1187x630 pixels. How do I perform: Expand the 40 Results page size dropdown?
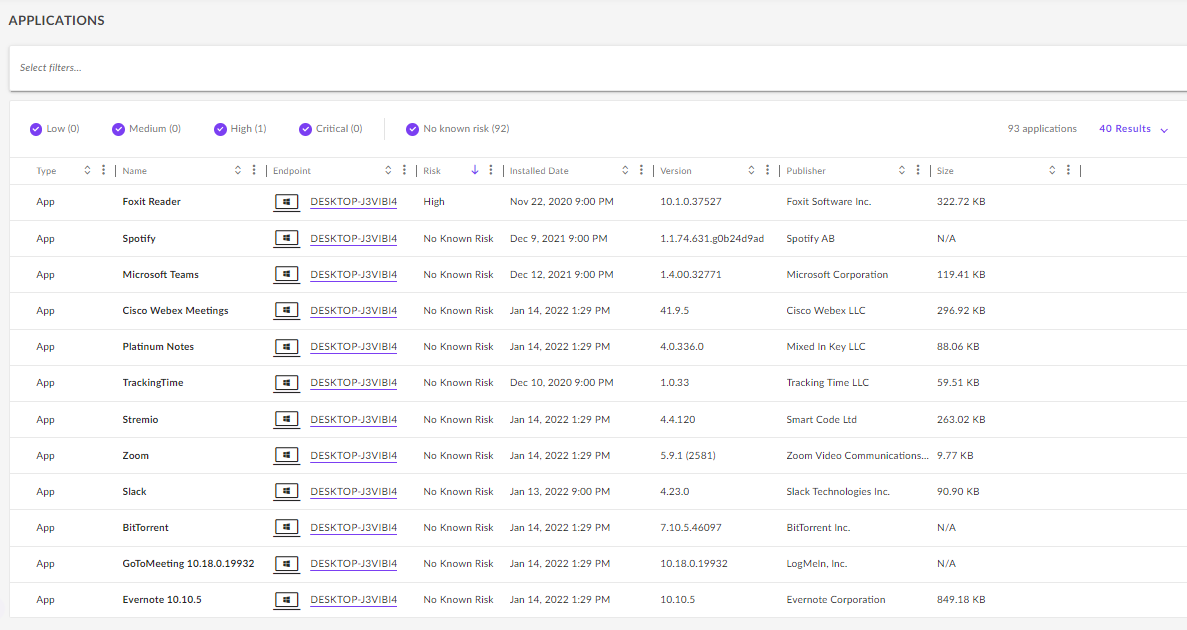point(1133,129)
